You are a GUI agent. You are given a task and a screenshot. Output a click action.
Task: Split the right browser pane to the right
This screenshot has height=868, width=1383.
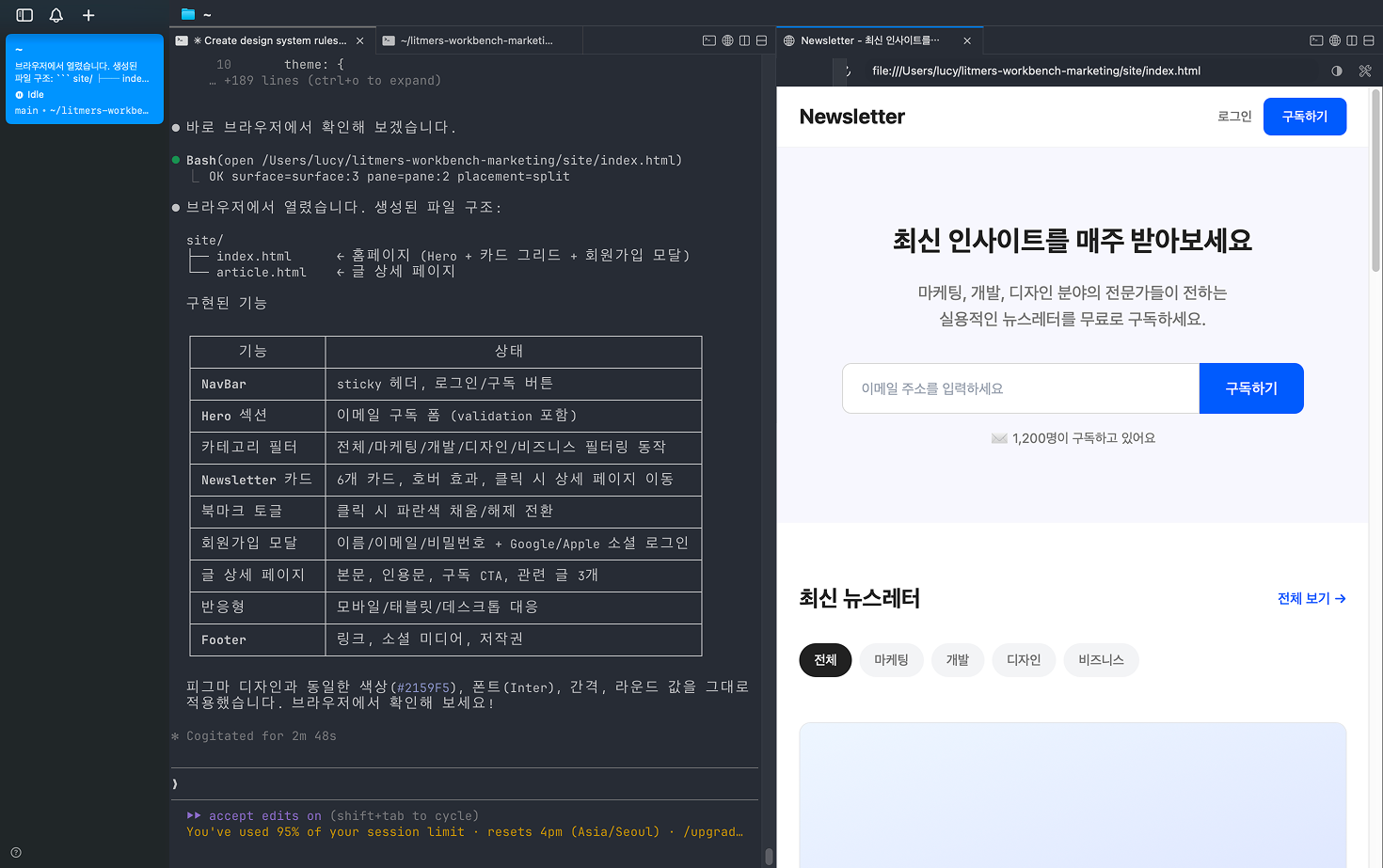pos(1351,40)
